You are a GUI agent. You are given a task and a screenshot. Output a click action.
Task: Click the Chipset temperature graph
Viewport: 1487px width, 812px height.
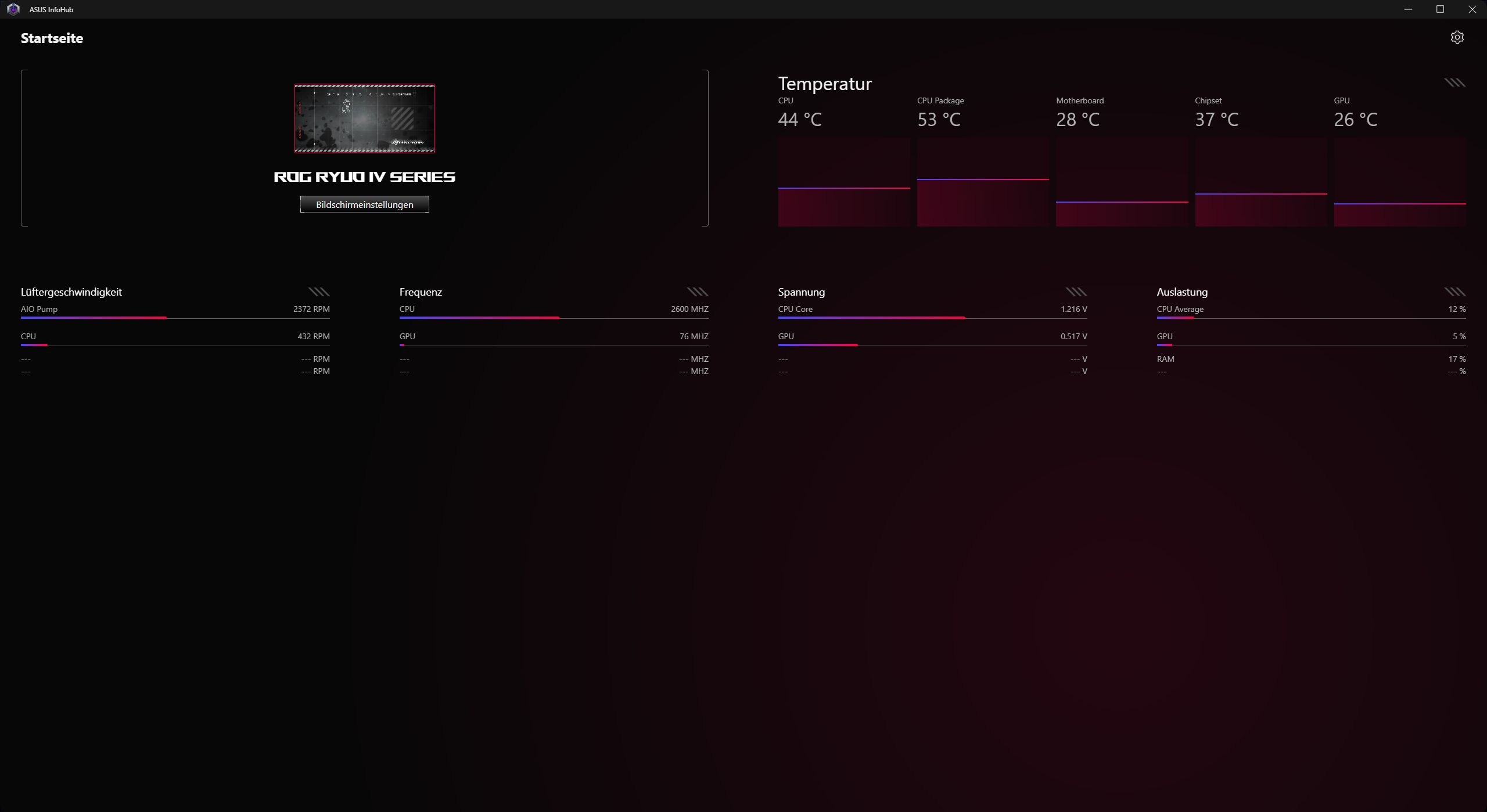(1260, 182)
